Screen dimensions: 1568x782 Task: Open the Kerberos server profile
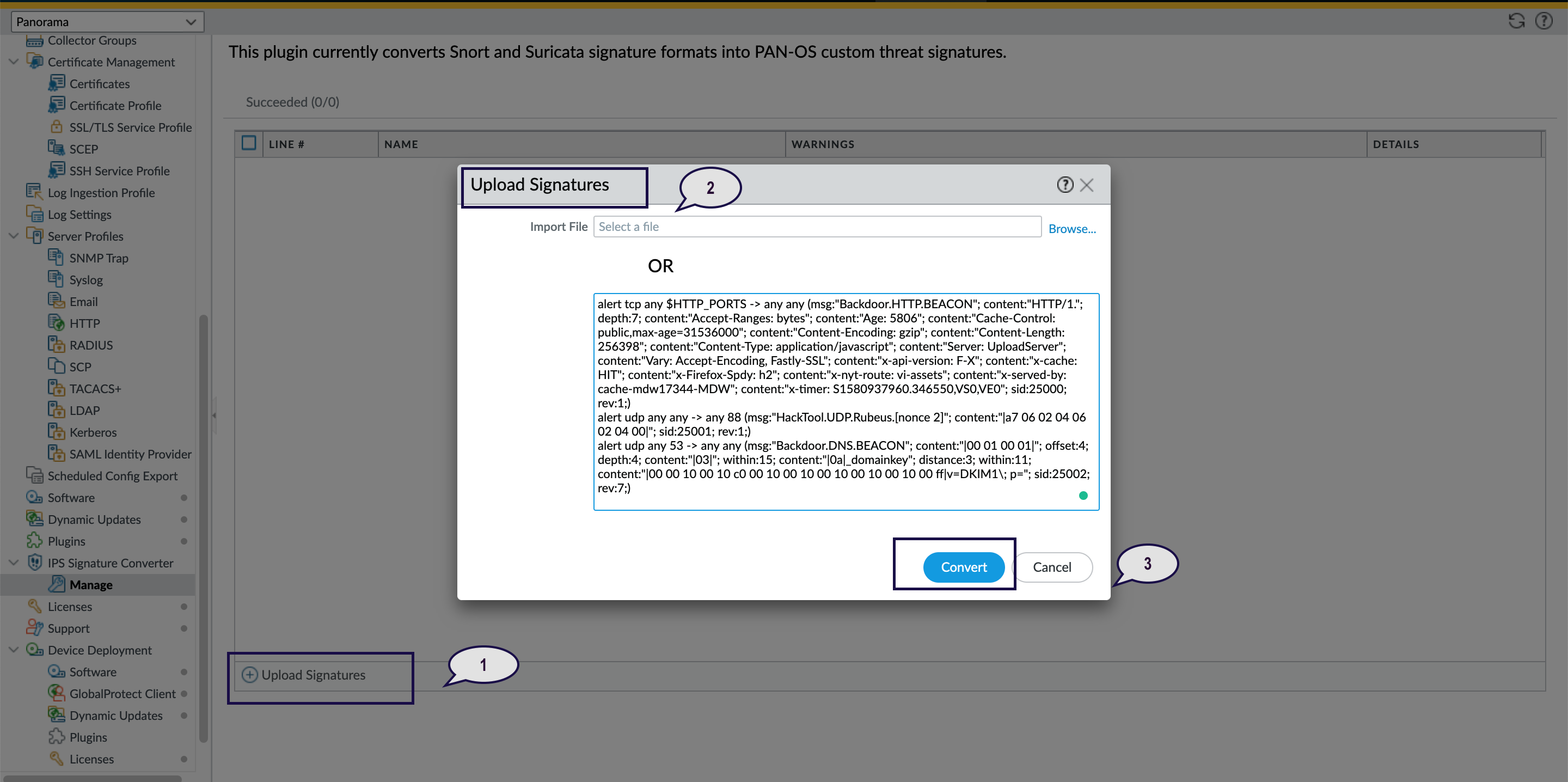tap(94, 432)
